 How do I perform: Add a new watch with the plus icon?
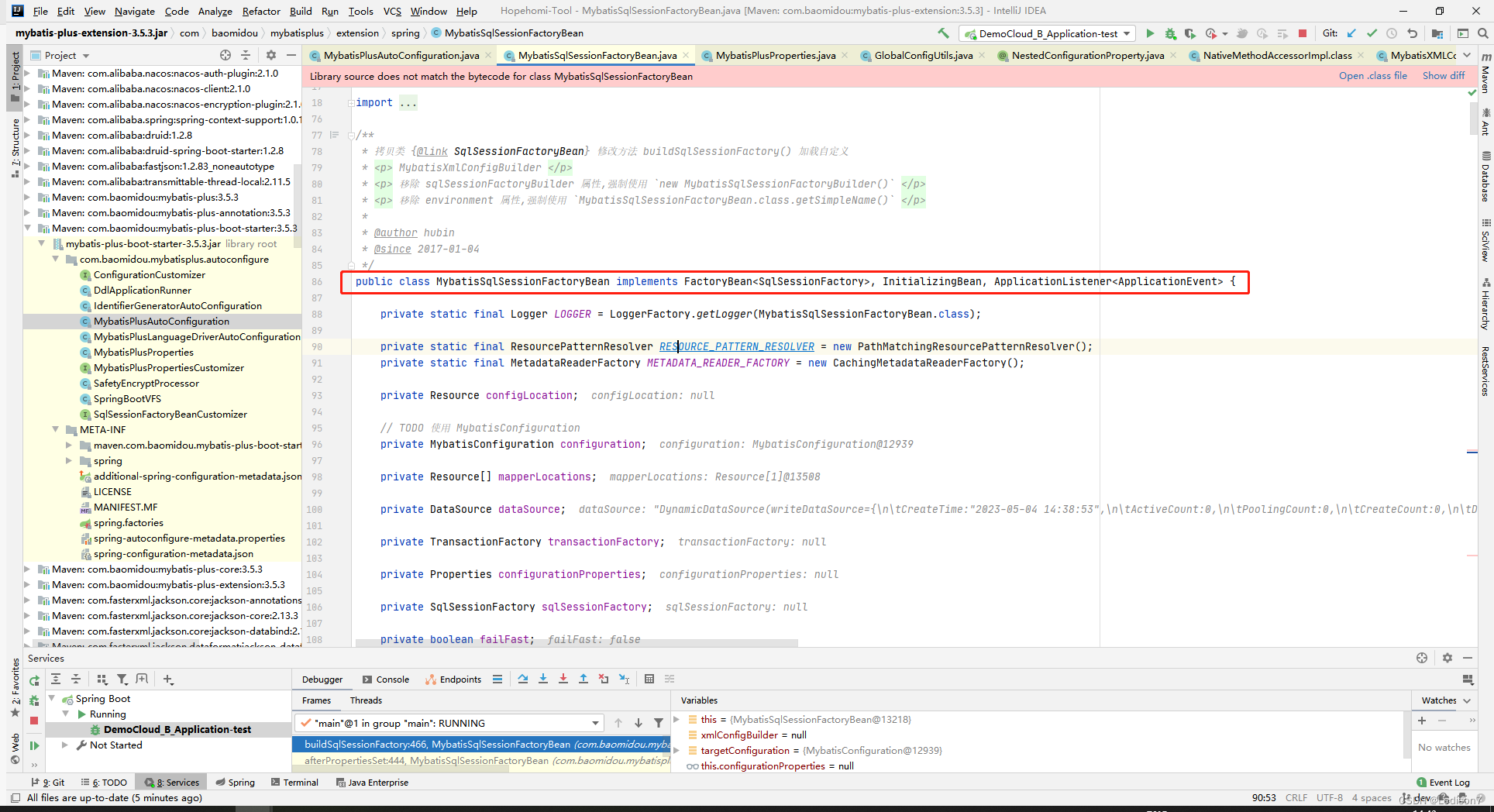pos(1422,721)
